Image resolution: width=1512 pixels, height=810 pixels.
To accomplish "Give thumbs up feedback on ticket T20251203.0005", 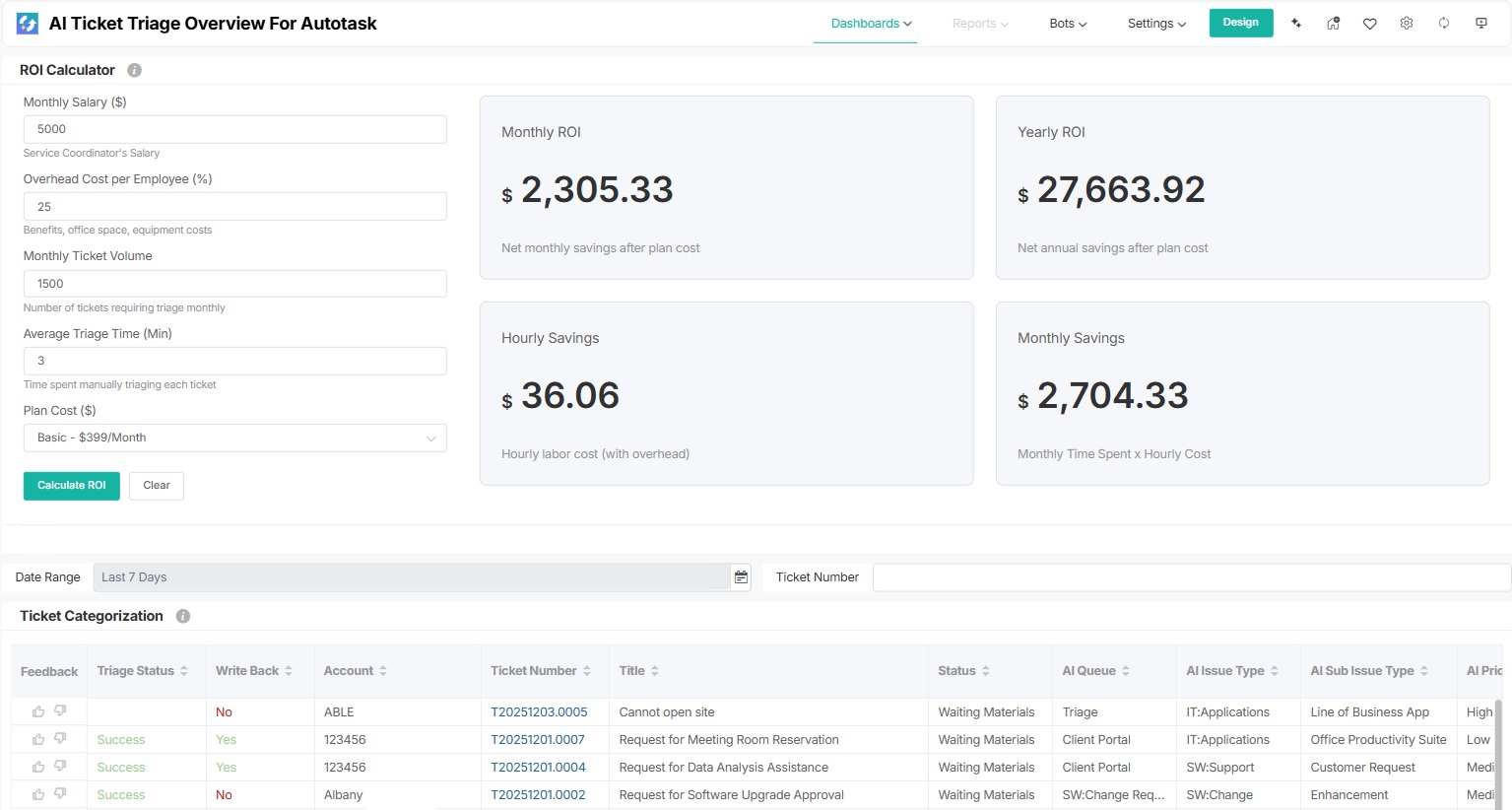I will [x=38, y=711].
